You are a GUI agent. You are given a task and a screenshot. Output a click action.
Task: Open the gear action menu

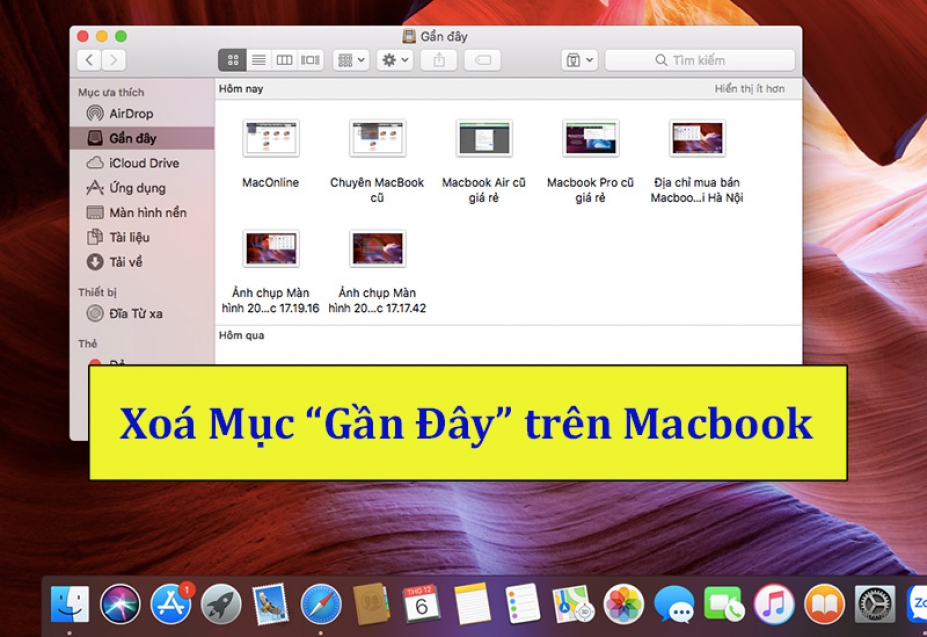395,60
